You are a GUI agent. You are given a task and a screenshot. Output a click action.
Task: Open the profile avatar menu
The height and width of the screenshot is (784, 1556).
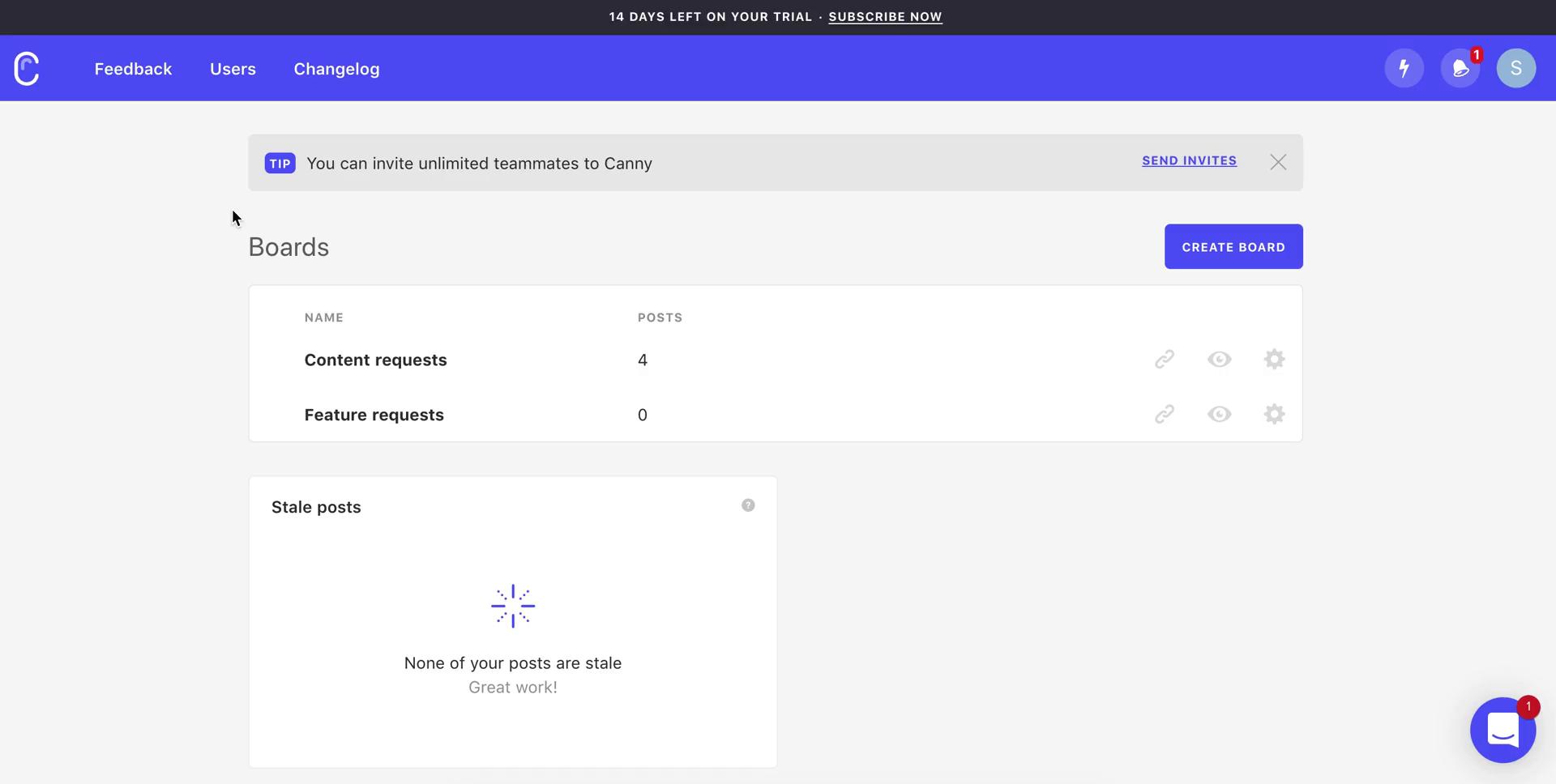1516,68
